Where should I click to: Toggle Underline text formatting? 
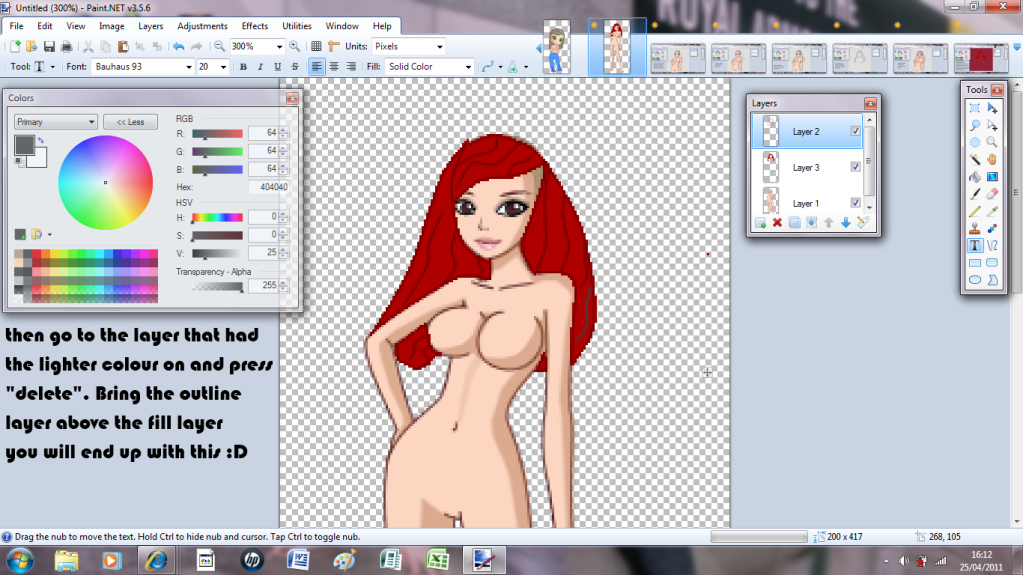pos(277,67)
